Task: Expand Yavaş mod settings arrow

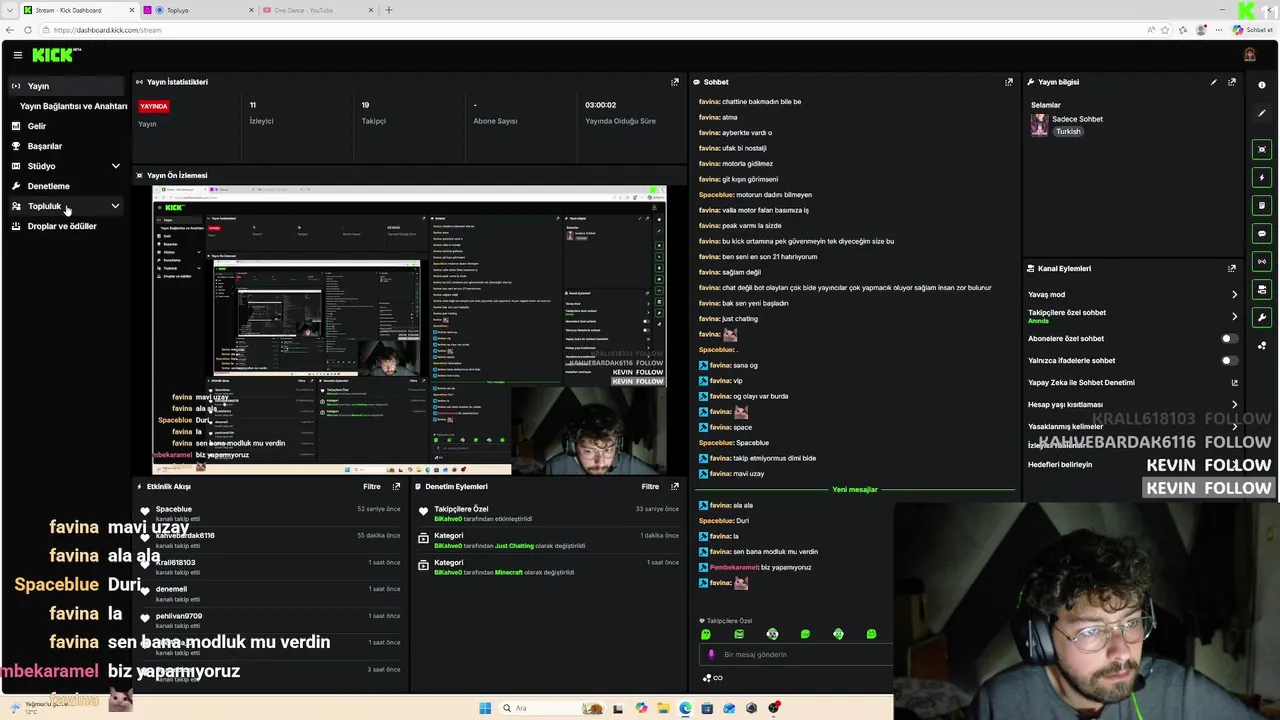Action: point(1234,294)
